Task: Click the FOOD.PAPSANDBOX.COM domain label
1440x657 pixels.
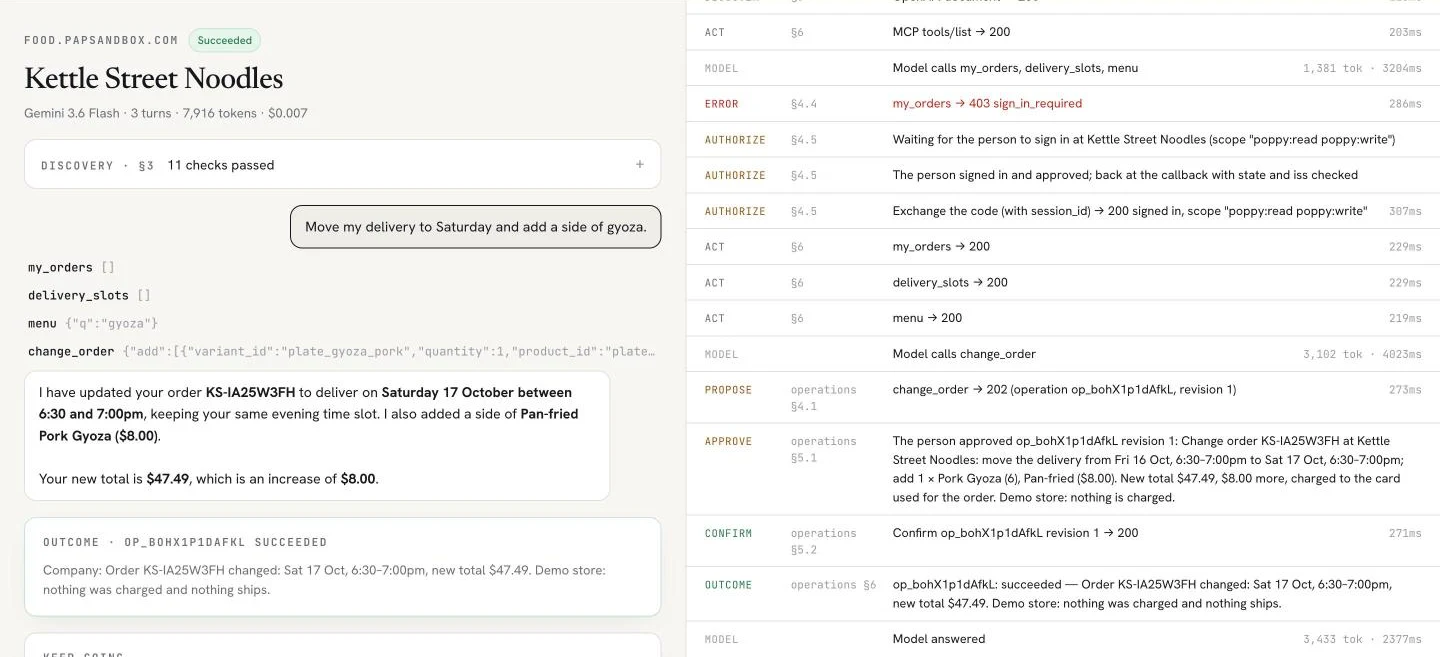Action: pos(101,40)
